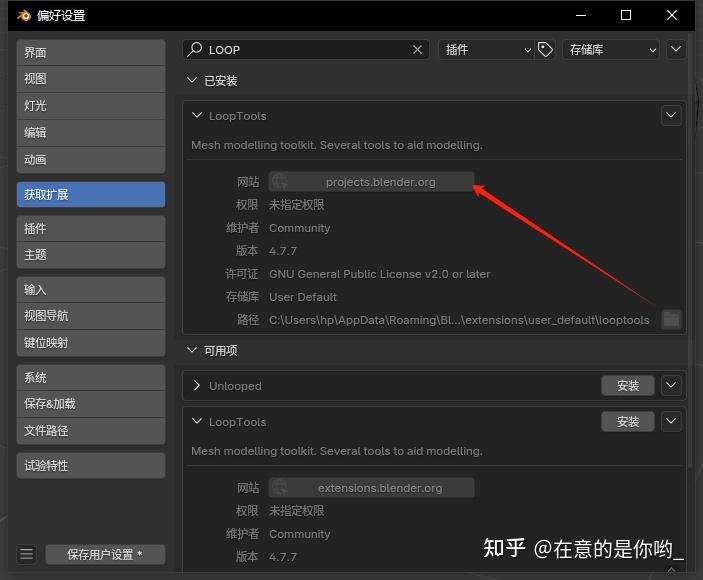This screenshot has height=580, width=703.
Task: Switch to the 文件路径 preferences tab
Action: tap(91, 431)
